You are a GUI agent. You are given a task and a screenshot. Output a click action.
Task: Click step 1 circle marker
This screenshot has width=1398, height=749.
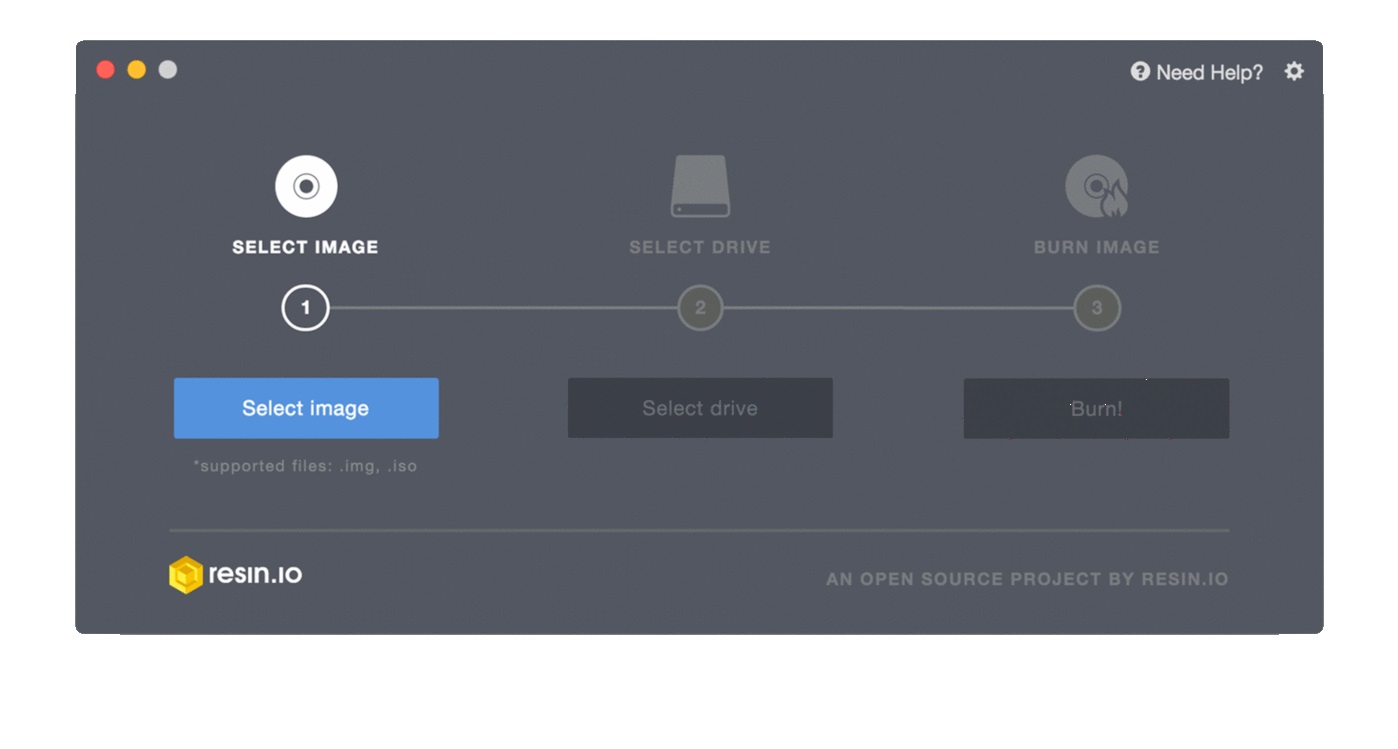[306, 308]
